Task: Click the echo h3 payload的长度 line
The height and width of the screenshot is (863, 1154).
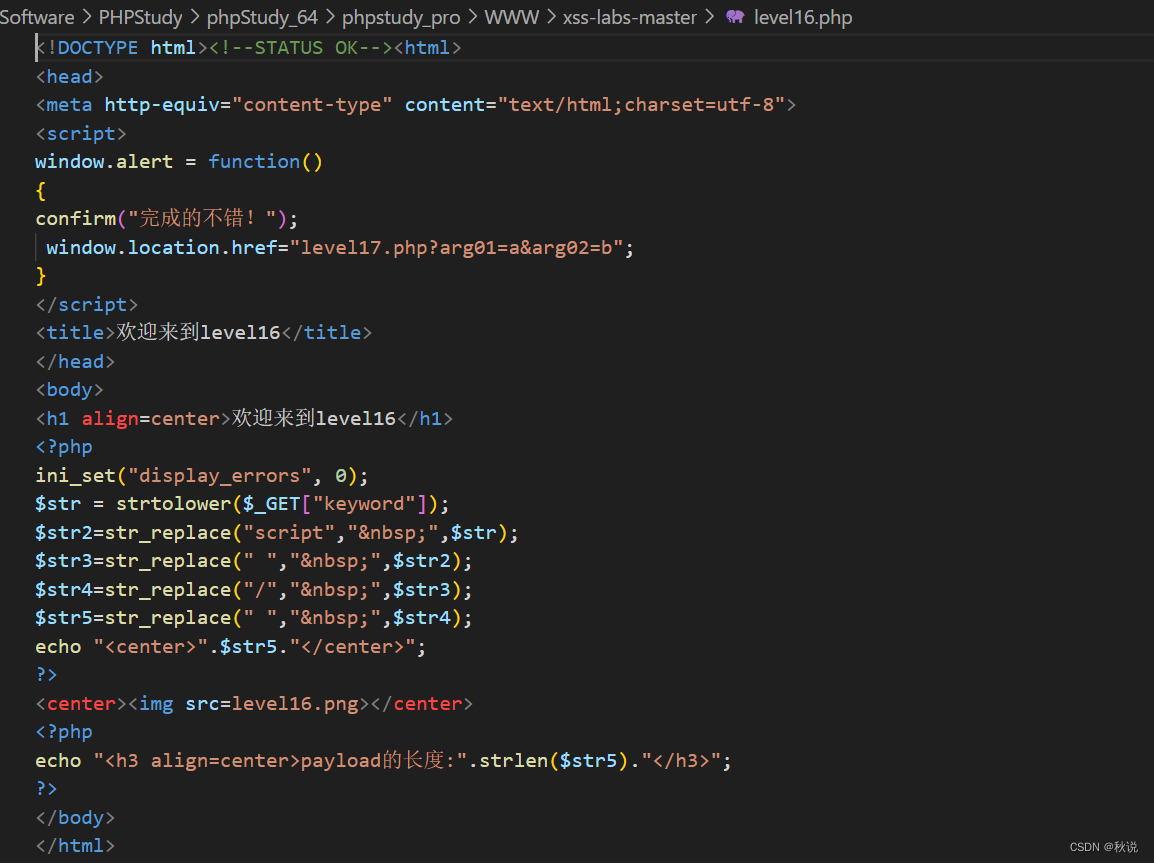Action: tap(383, 761)
